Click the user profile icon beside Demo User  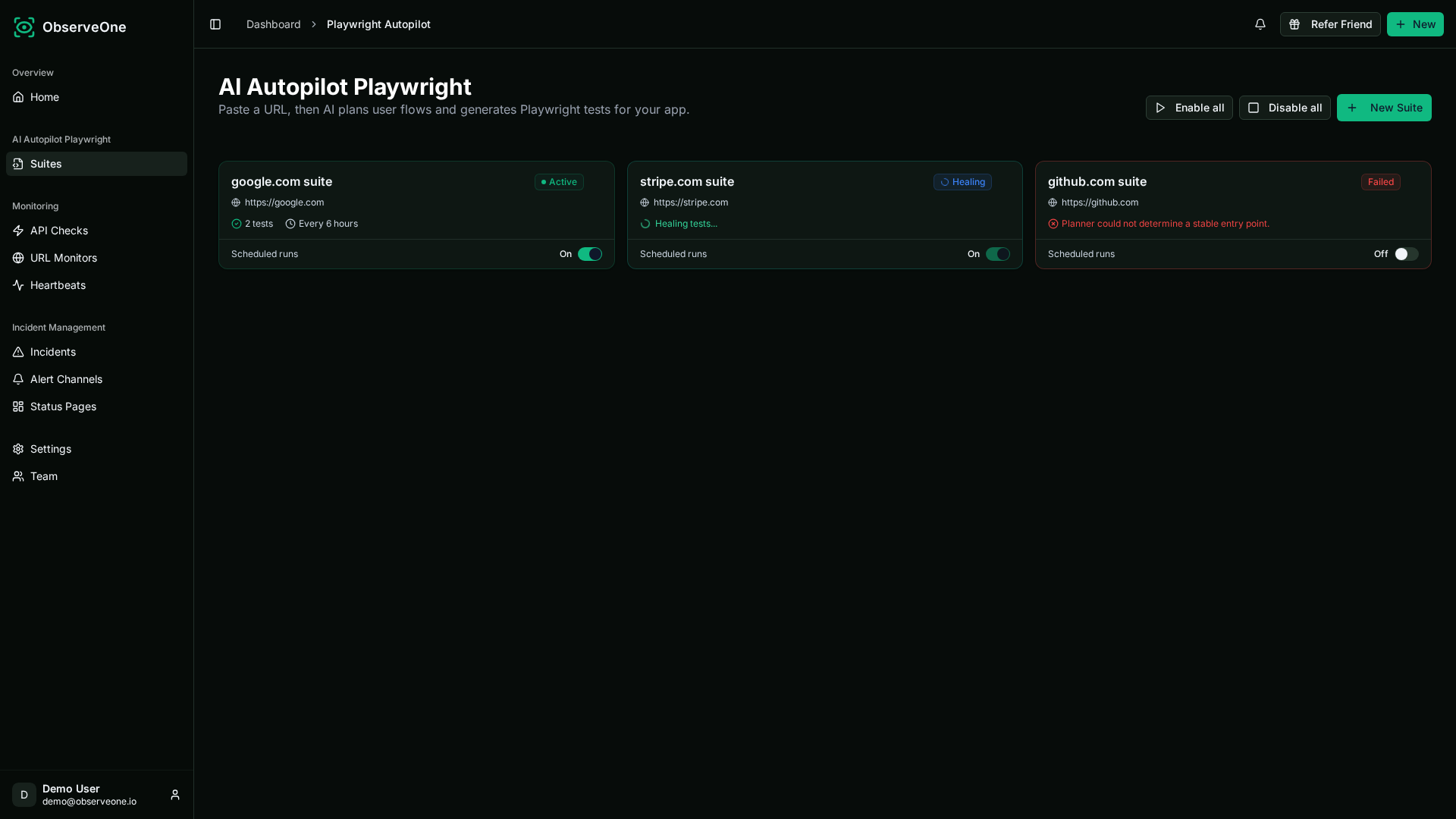point(175,795)
